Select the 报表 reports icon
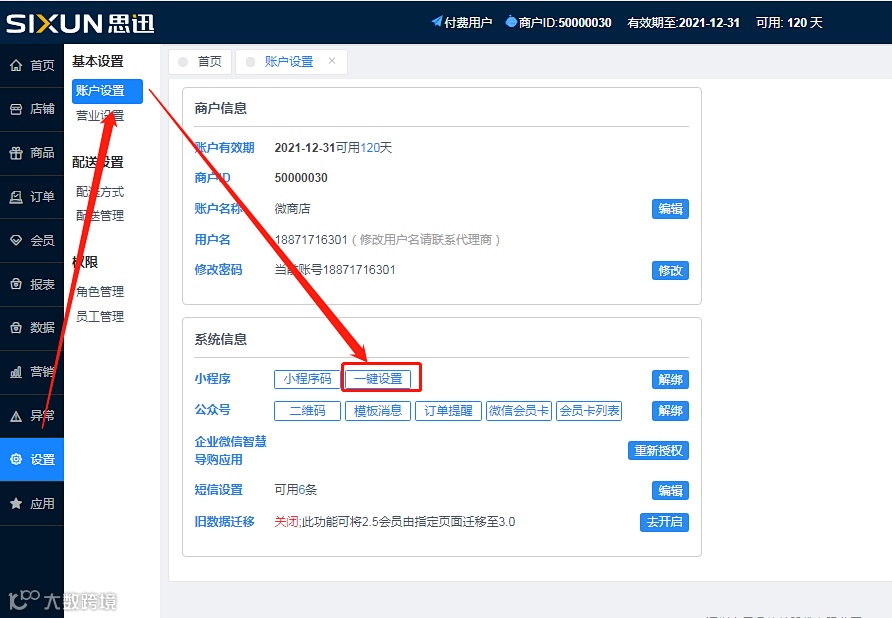Image resolution: width=892 pixels, height=618 pixels. (x=32, y=284)
